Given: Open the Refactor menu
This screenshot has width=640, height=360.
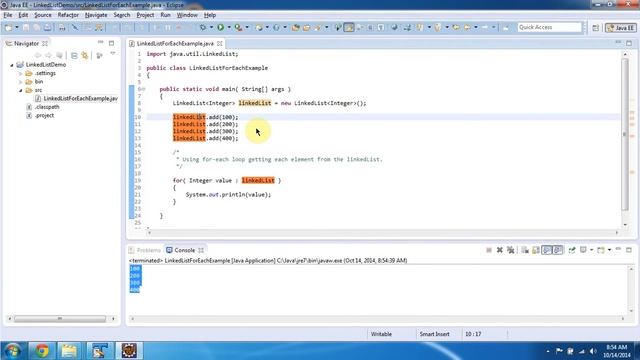Looking at the screenshot, I should (x=68, y=15).
